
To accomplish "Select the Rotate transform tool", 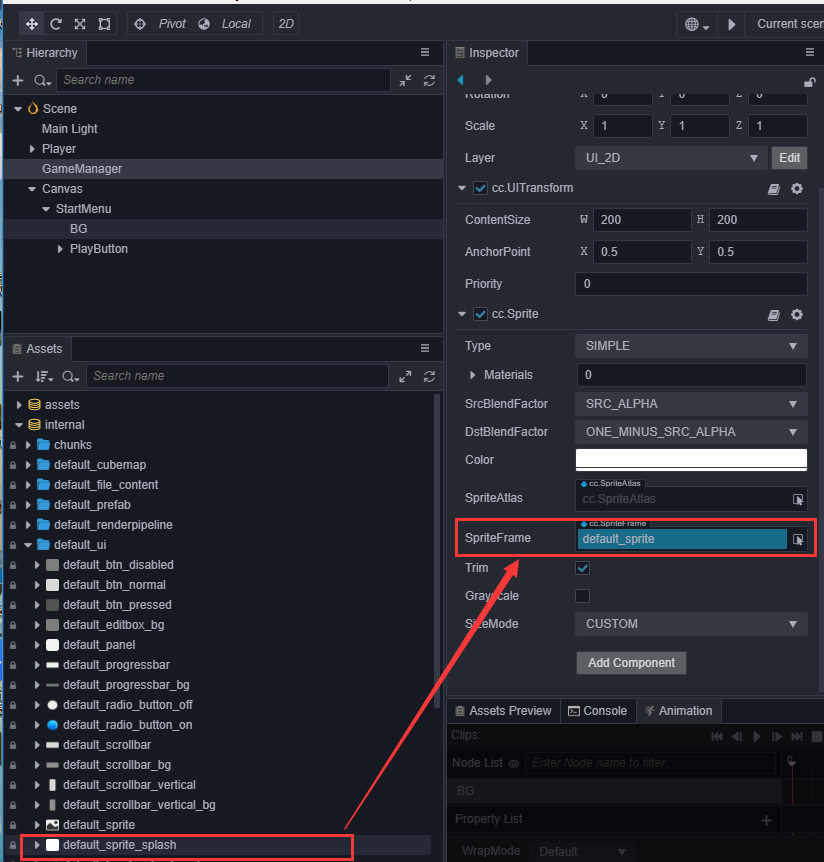I will click(56, 24).
